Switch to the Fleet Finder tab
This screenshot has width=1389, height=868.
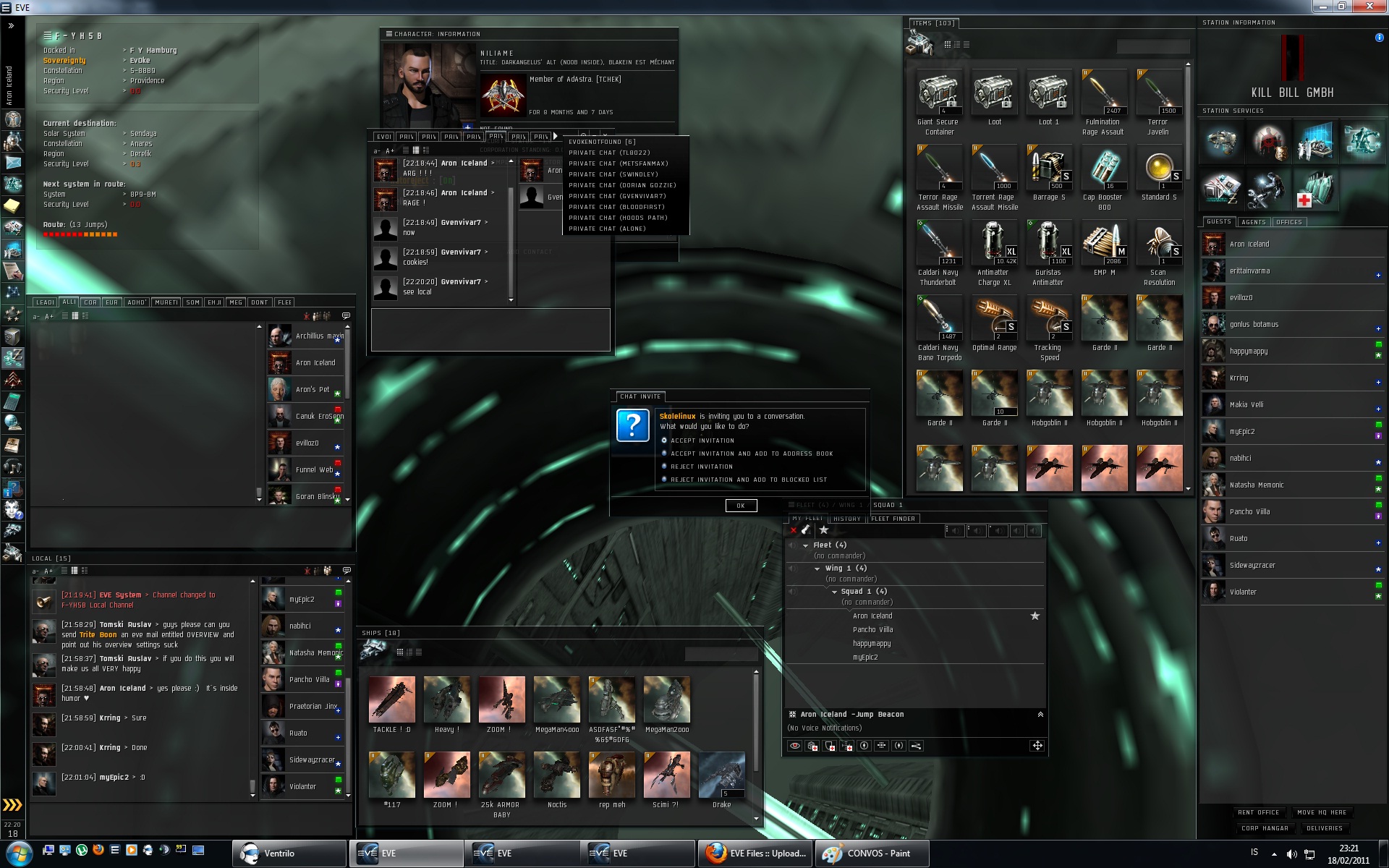(893, 519)
